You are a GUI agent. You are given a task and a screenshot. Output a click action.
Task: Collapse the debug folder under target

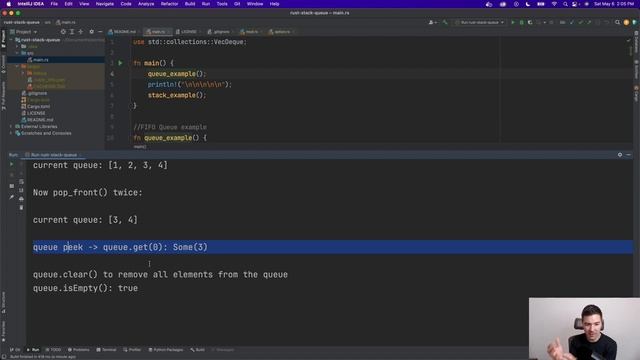point(23,73)
